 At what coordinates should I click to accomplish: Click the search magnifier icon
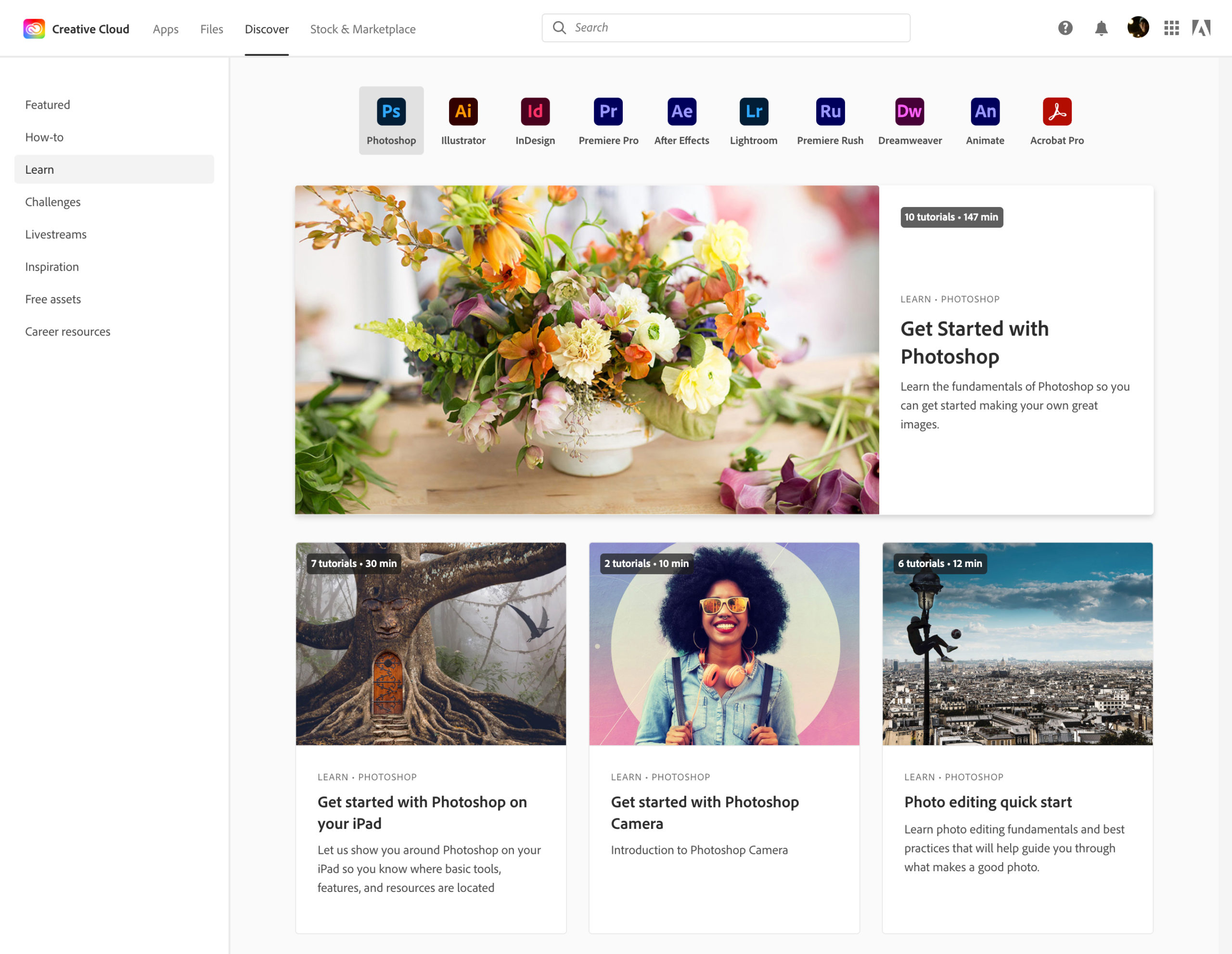coord(559,27)
